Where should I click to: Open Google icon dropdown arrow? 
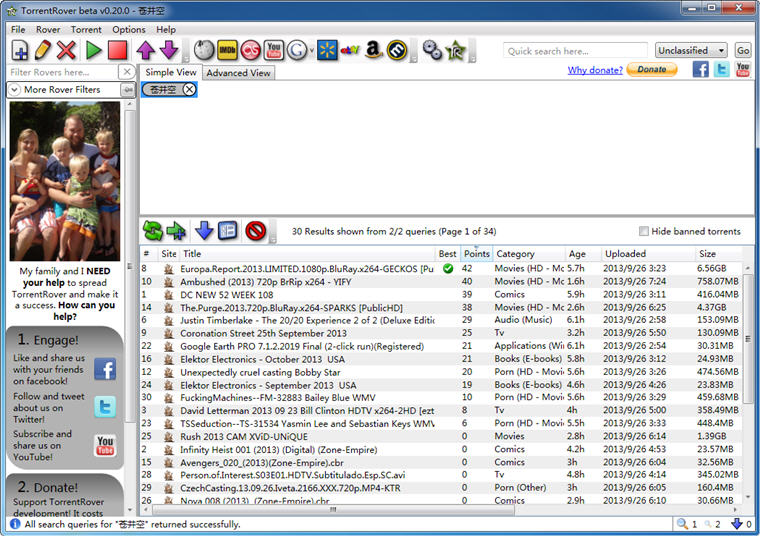[x=311, y=50]
